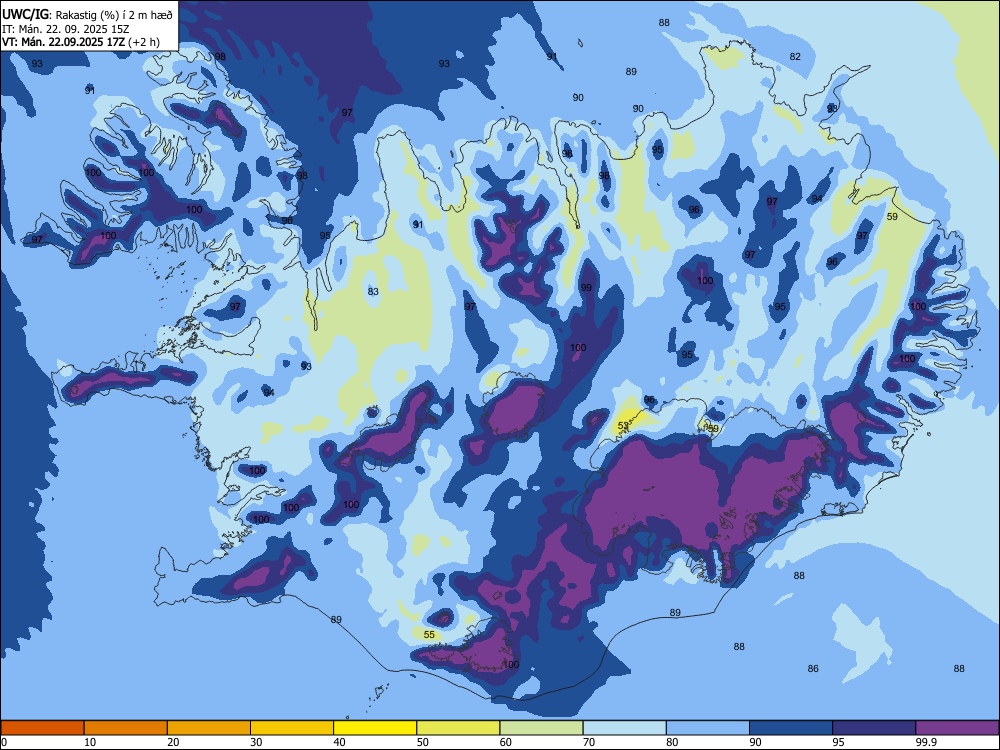Screen dimensions: 1000x750
Task: Pick the bright yellow 40–50 legend swatch
Action: click(375, 728)
